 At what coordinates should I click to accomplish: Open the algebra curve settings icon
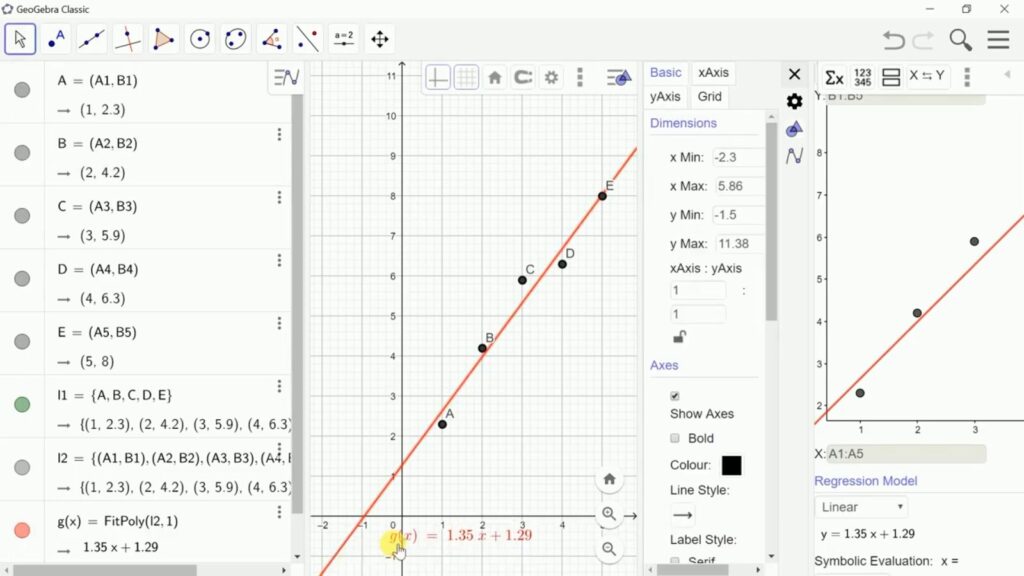pyautogui.click(x=794, y=155)
